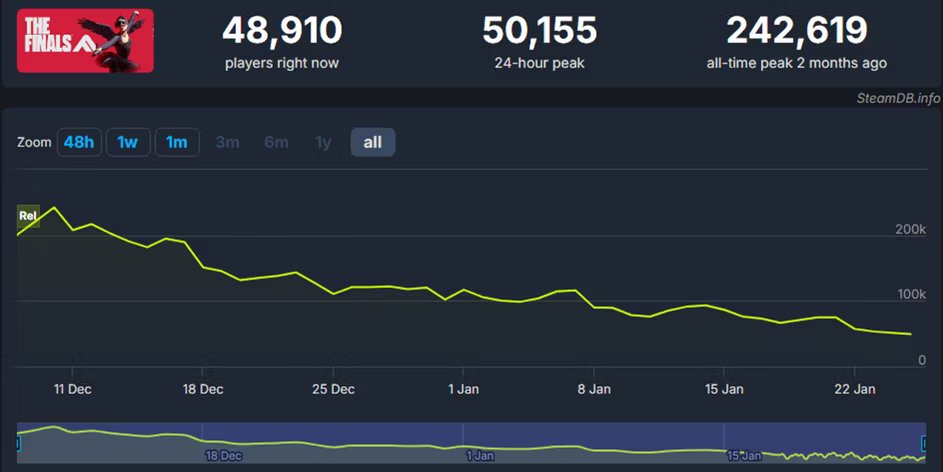
Task: Click the 200k y-axis label
Action: 911,229
